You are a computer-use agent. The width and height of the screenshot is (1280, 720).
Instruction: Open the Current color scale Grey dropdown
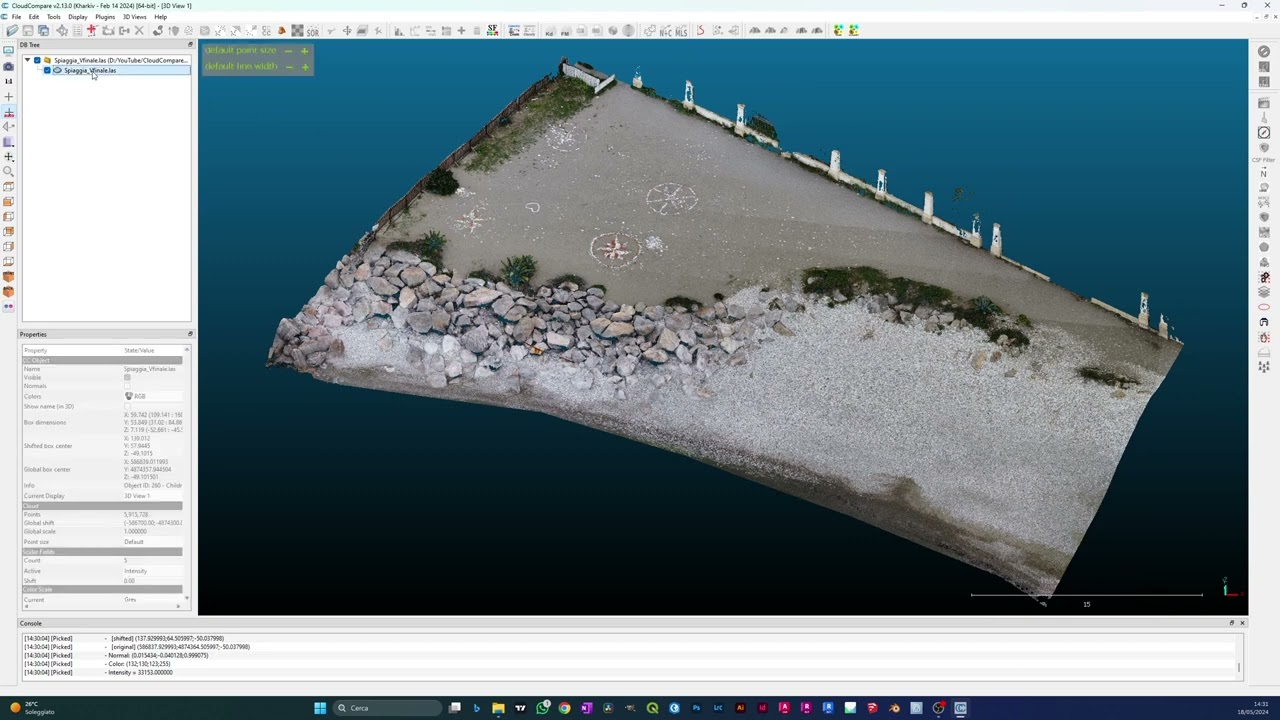(x=153, y=599)
